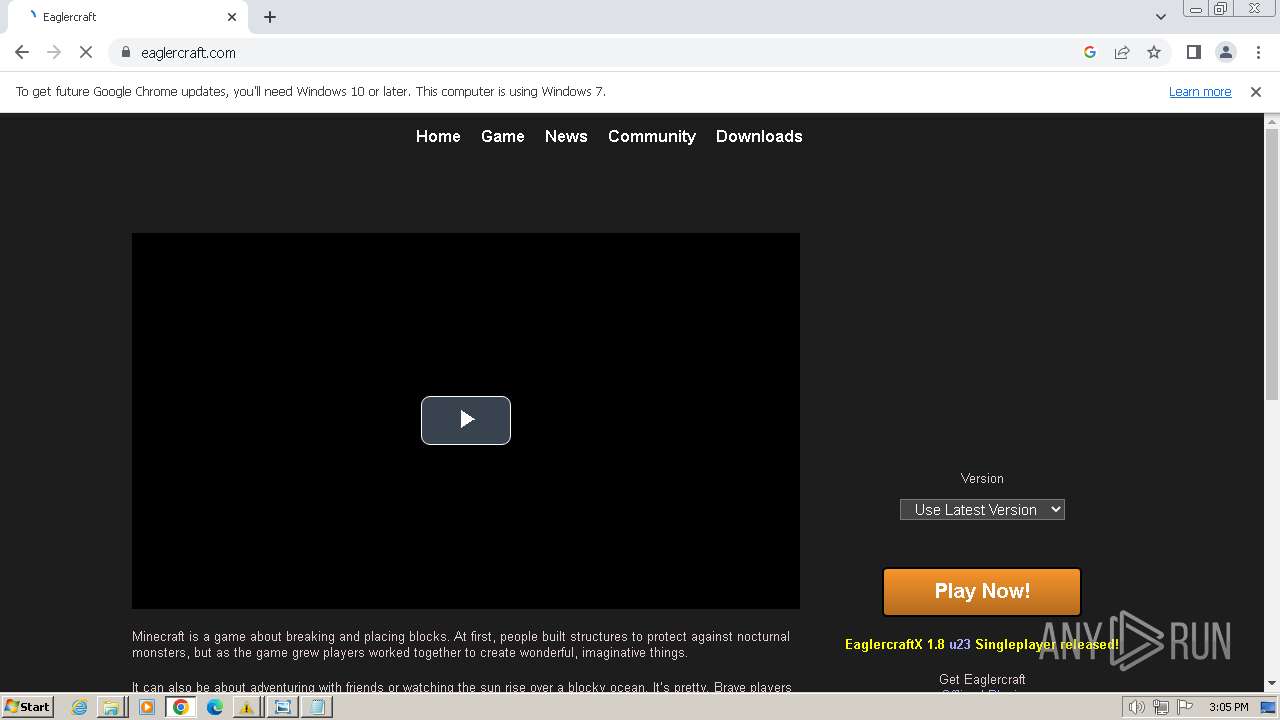1280x720 pixels.
Task: Click the network tray icon
Action: (1161, 707)
